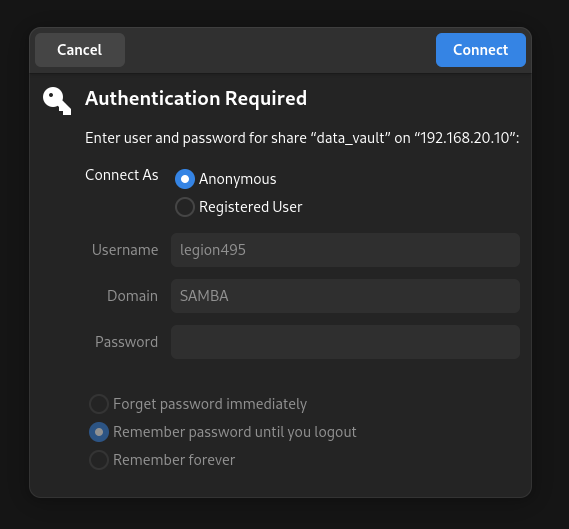Click the empty Password input field
This screenshot has height=529, width=569.
(x=345, y=342)
